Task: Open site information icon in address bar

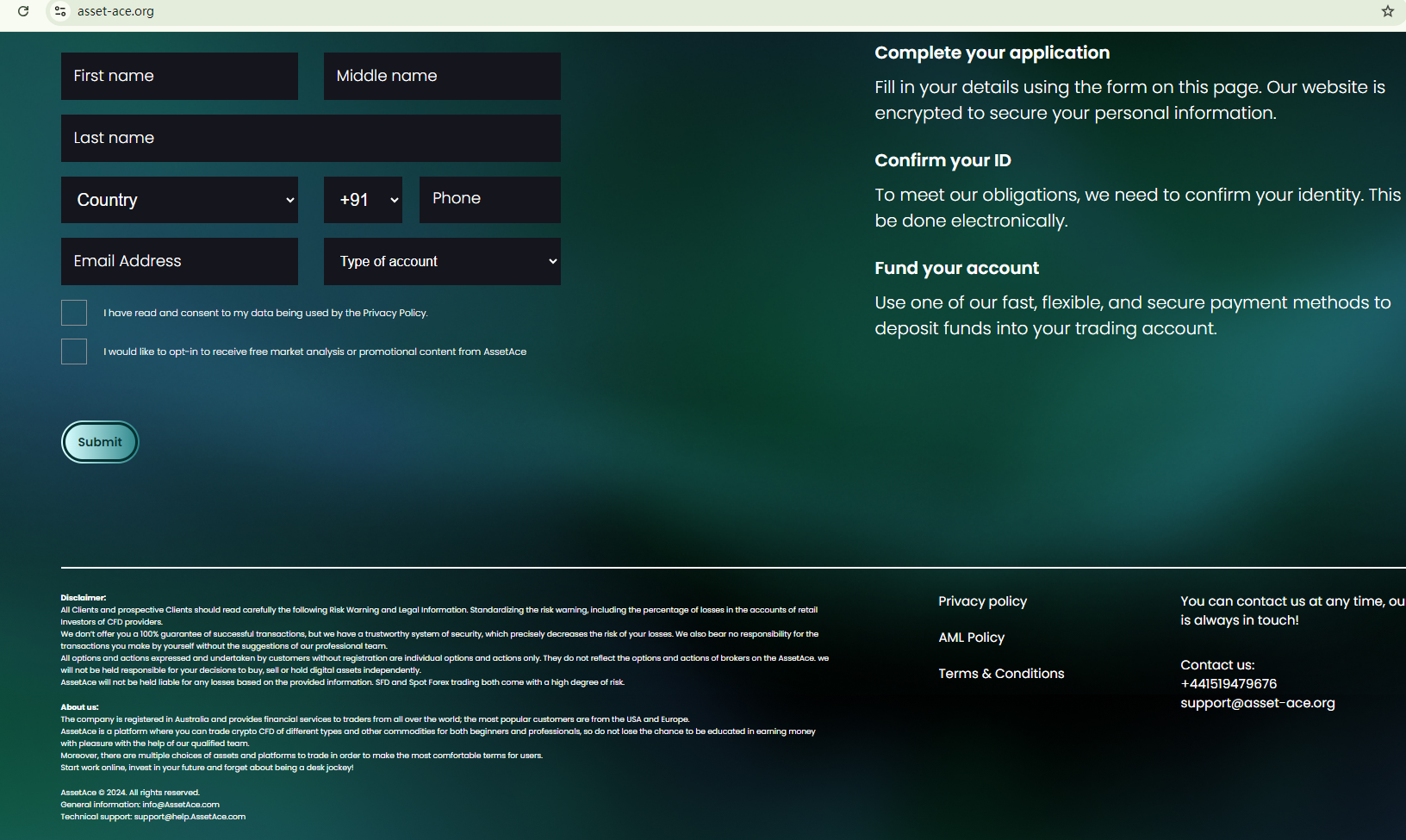Action: 60,11
